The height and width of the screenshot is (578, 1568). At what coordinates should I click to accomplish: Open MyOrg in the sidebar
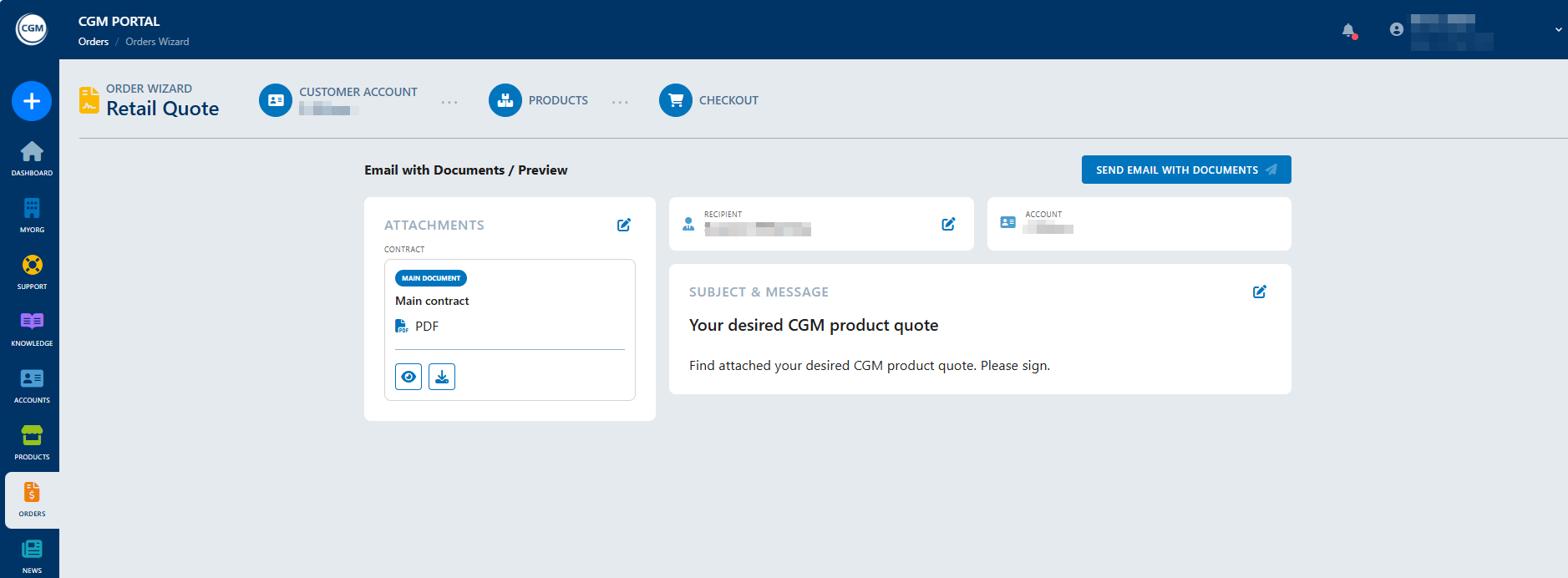click(x=32, y=215)
